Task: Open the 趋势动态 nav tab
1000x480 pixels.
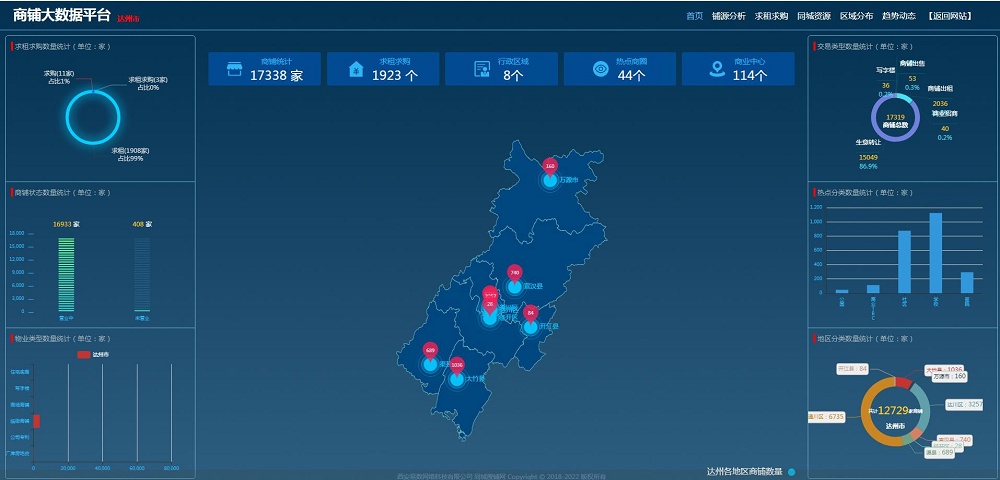Action: (x=899, y=16)
